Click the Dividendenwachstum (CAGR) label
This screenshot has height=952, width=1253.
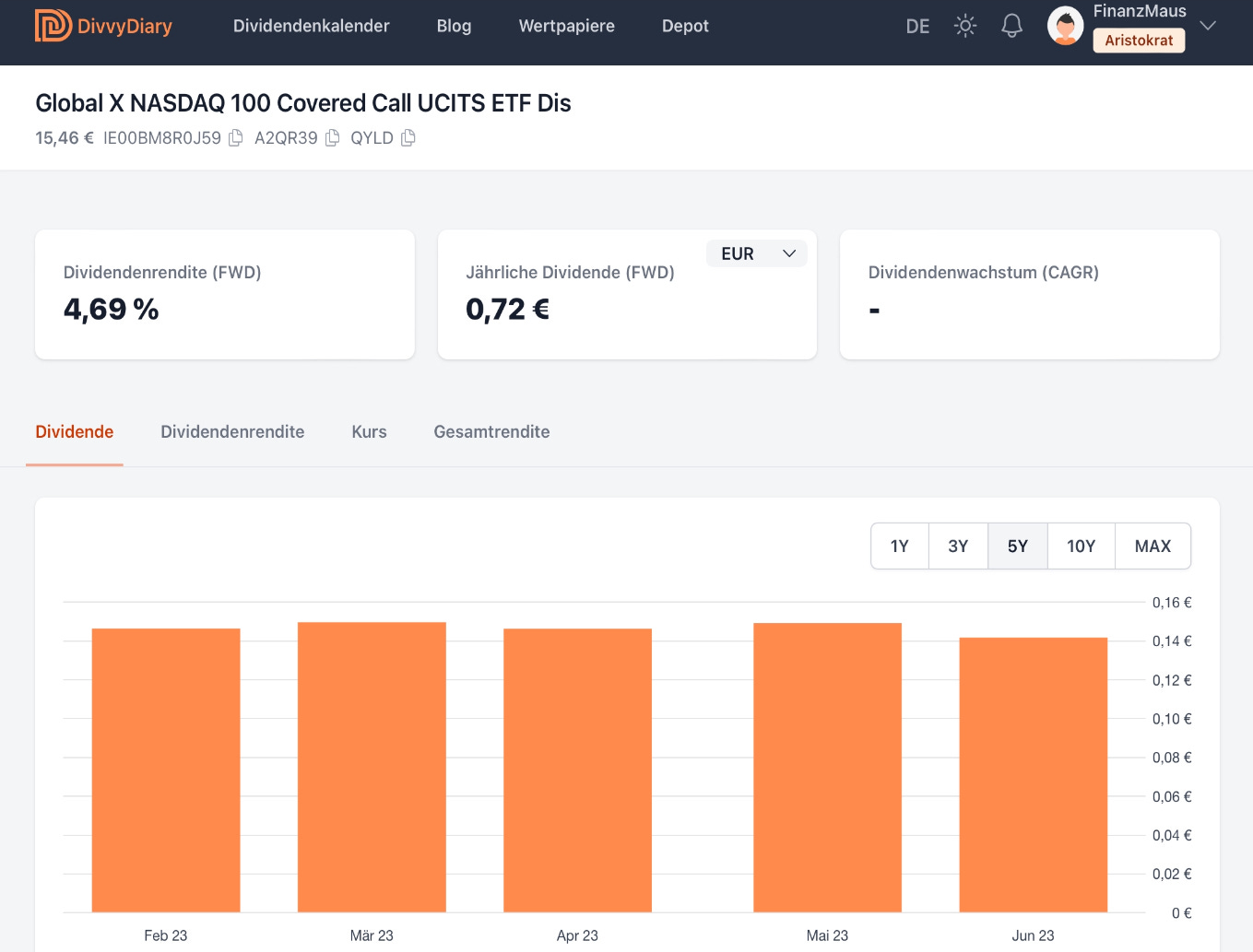(x=984, y=273)
